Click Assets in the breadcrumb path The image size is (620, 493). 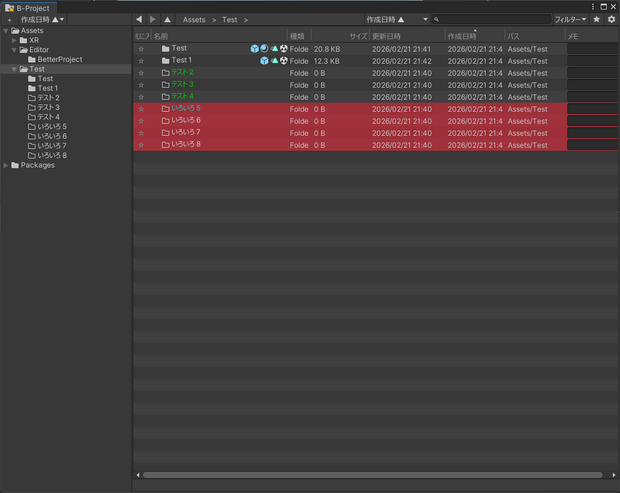pos(194,20)
